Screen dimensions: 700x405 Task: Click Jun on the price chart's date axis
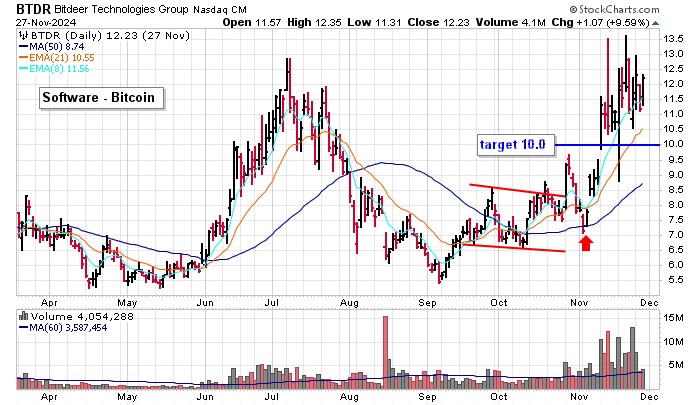(x=205, y=303)
